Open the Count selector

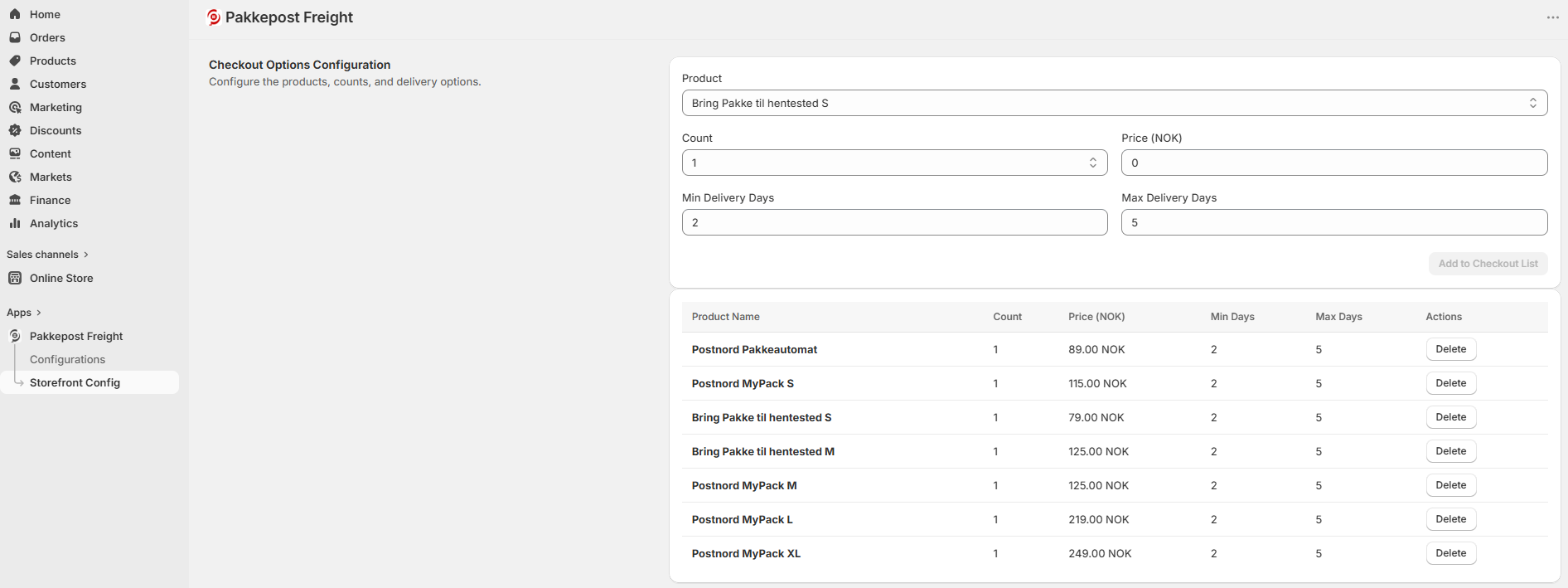[895, 163]
